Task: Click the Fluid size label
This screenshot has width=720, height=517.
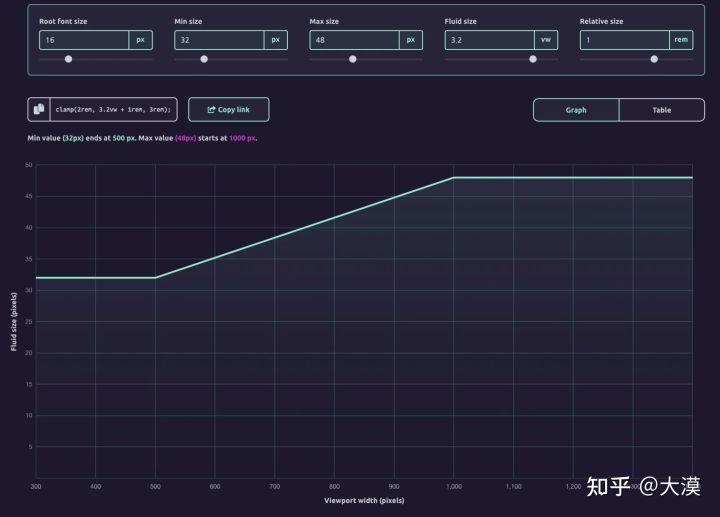Action: pos(461,21)
